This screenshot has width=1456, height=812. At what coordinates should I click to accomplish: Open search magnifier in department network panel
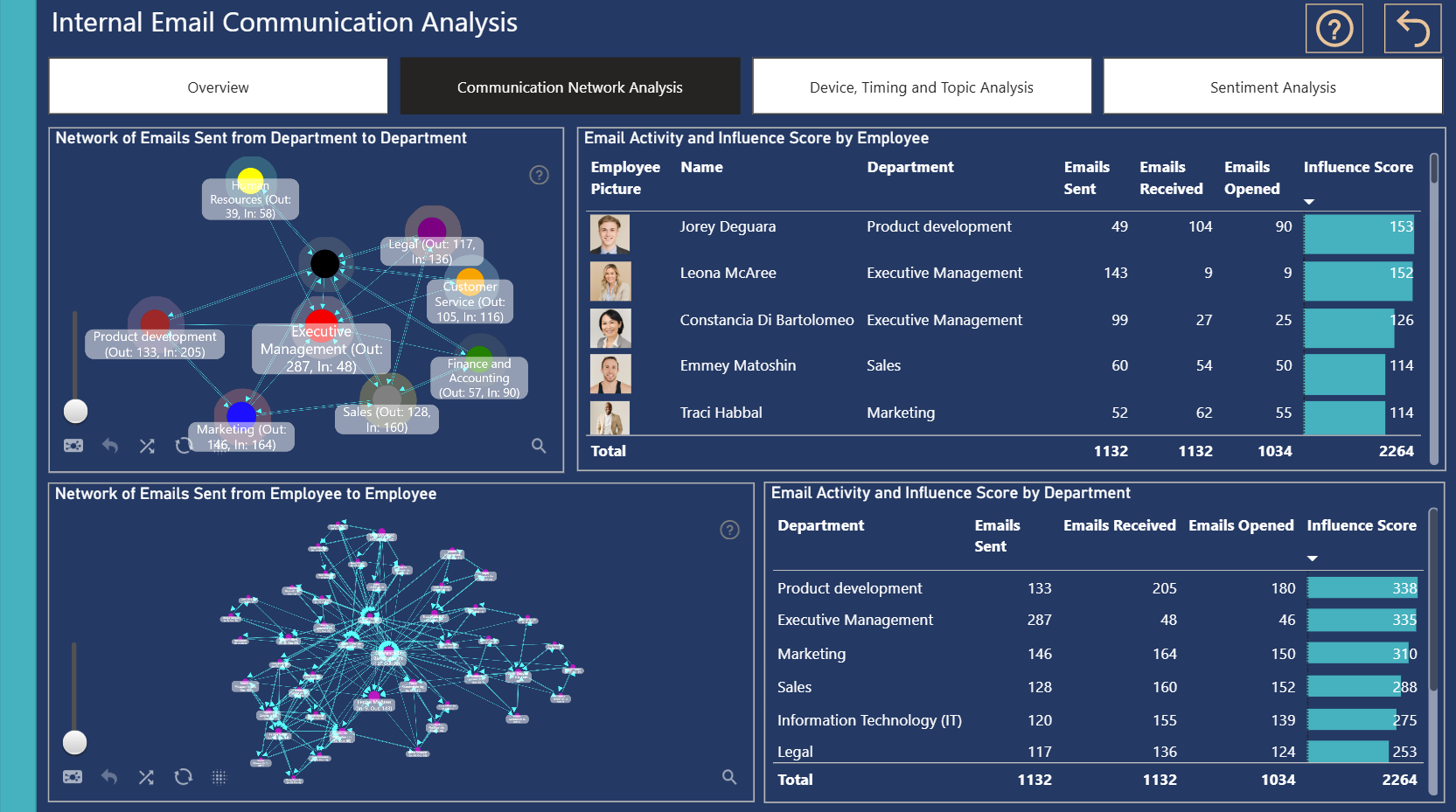[x=539, y=446]
